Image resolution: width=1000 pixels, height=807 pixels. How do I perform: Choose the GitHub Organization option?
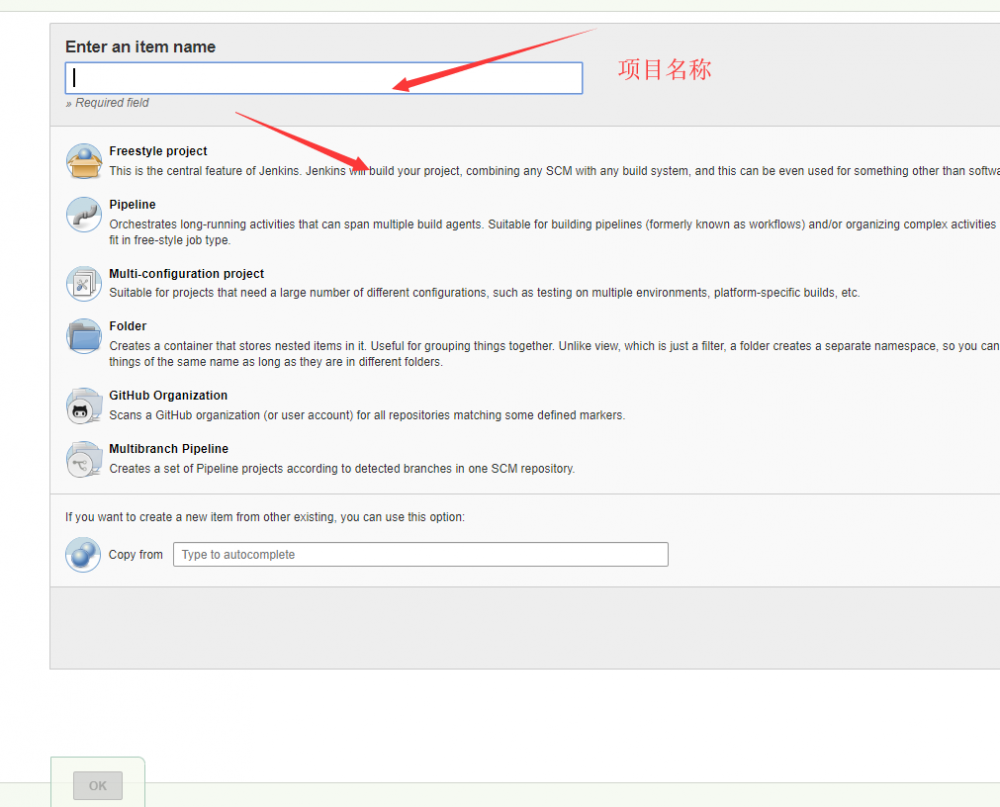(x=168, y=395)
